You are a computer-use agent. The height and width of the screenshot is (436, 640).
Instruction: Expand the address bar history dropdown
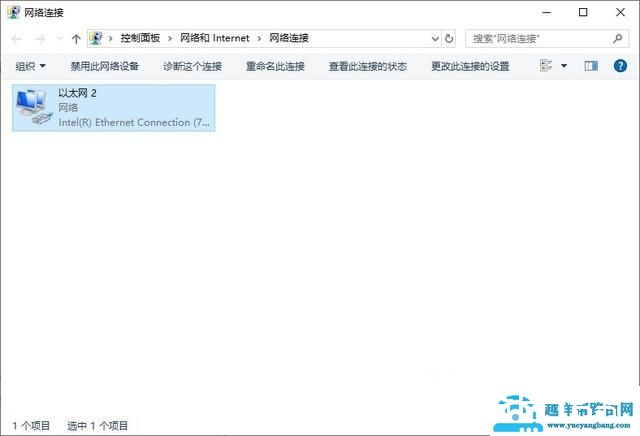click(435, 39)
